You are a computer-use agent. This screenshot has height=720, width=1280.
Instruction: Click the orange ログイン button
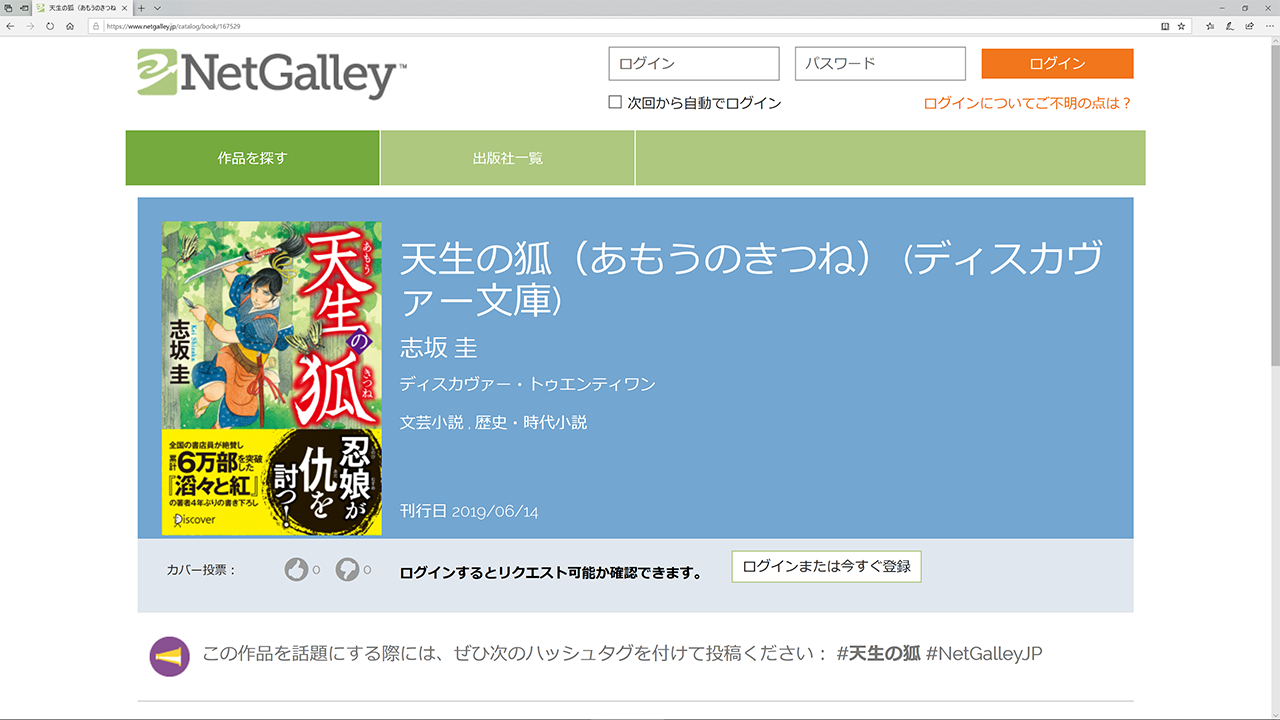pos(1057,63)
